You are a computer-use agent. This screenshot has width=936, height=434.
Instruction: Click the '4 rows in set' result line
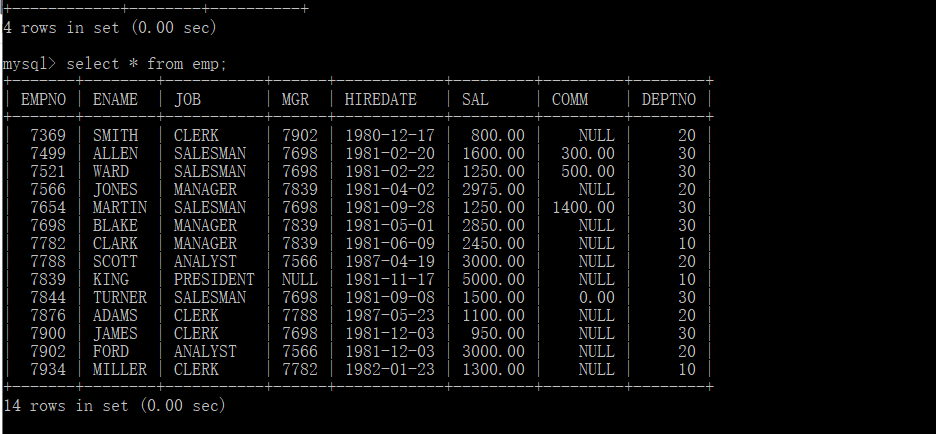110,27
